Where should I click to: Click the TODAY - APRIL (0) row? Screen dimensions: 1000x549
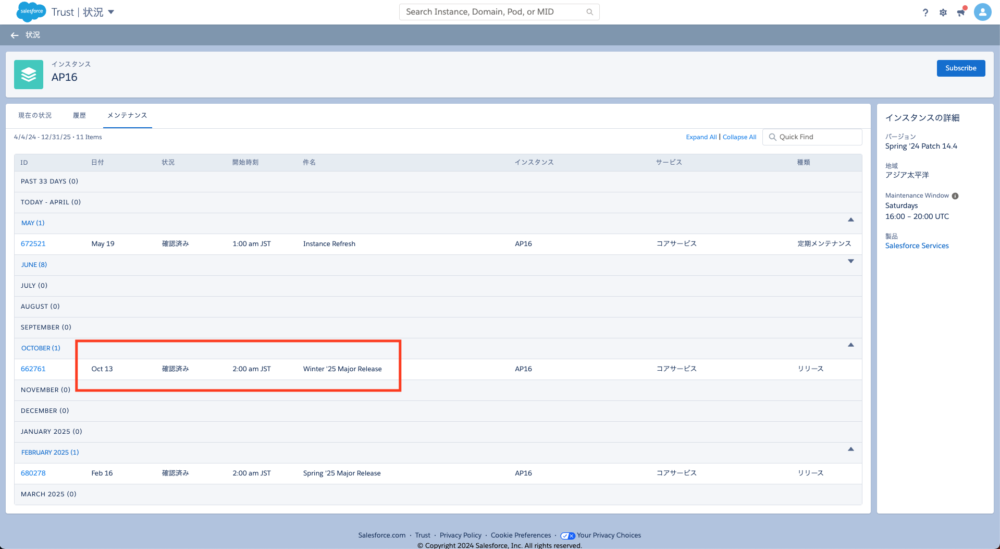point(438,202)
